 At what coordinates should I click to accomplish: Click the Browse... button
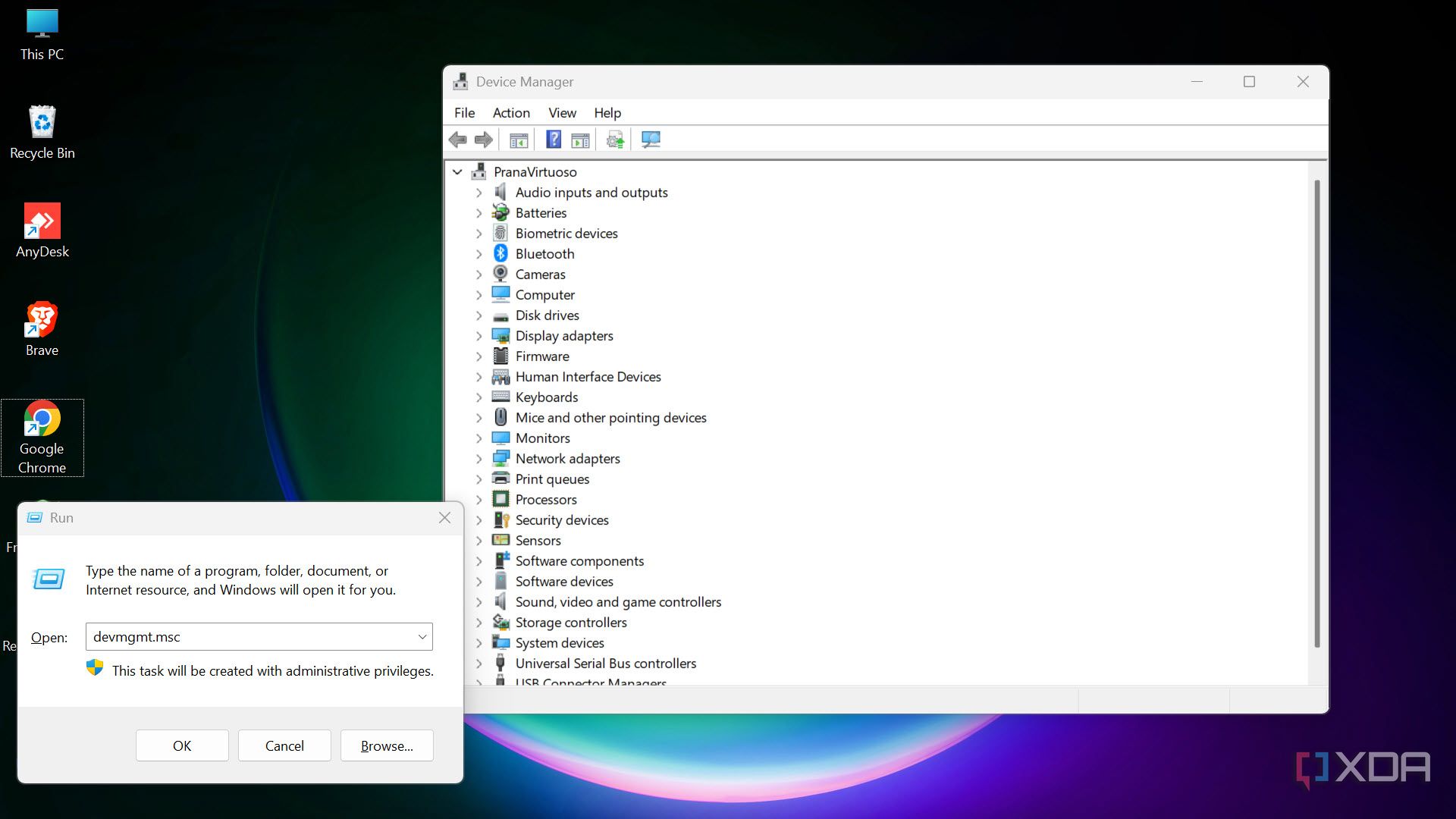[387, 745]
